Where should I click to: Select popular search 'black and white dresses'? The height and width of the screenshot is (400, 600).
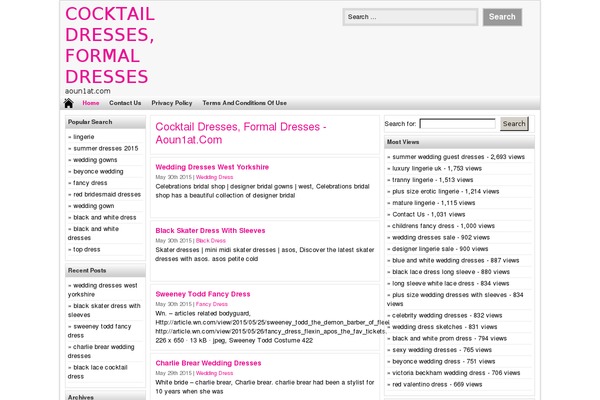93,233
